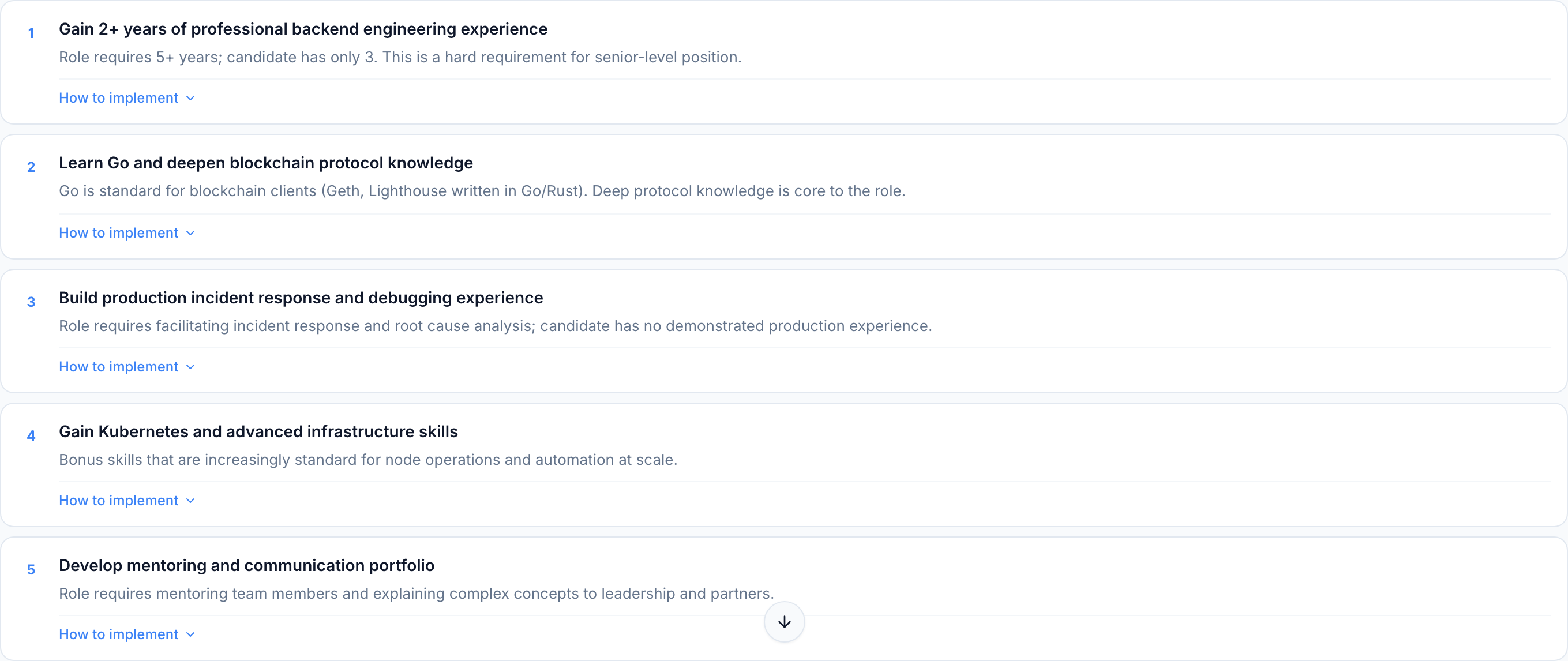1568x661 pixels.
Task: Click the circular down arrow at page bottom
Action: (x=784, y=622)
